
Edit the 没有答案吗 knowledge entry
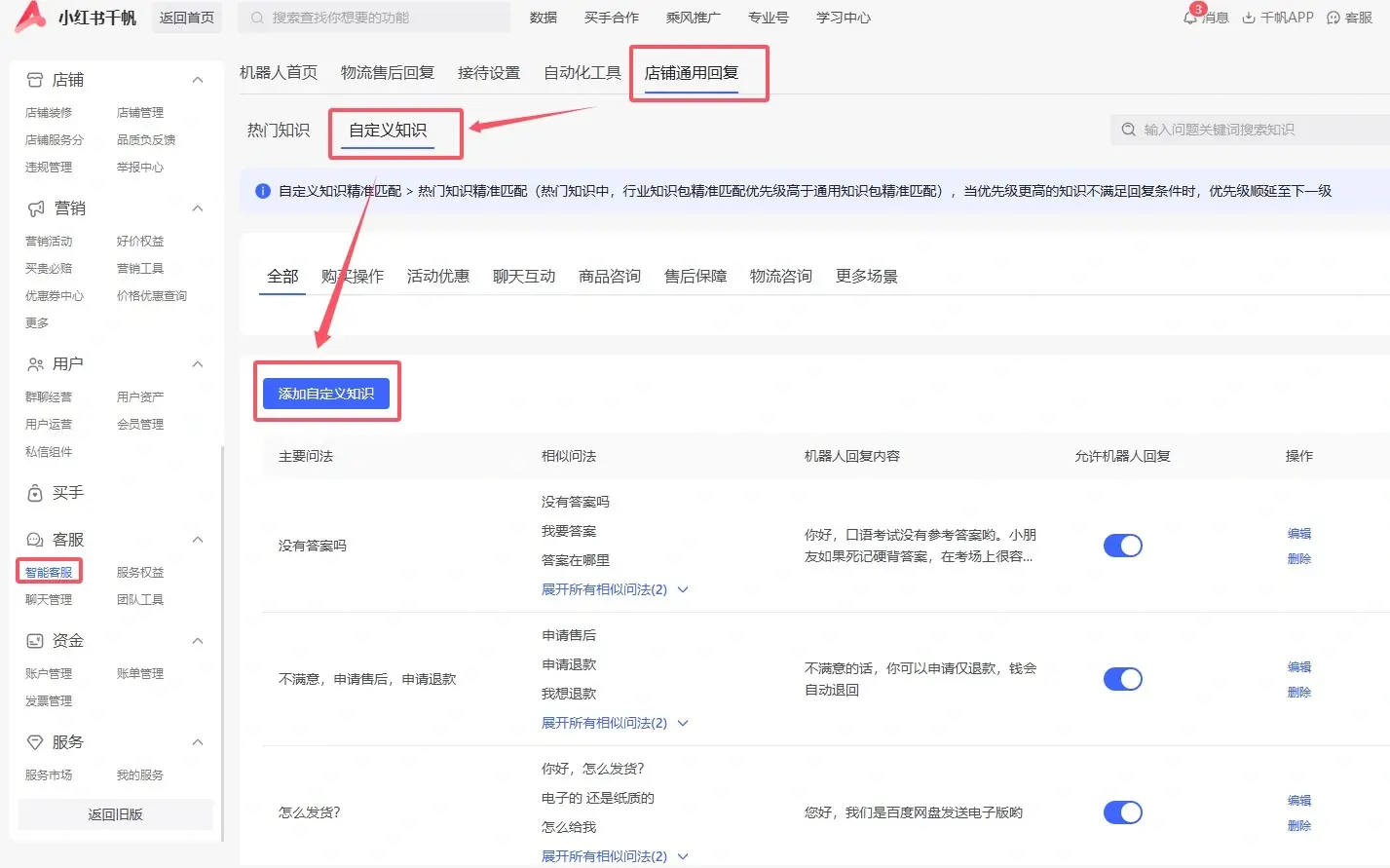1299,534
